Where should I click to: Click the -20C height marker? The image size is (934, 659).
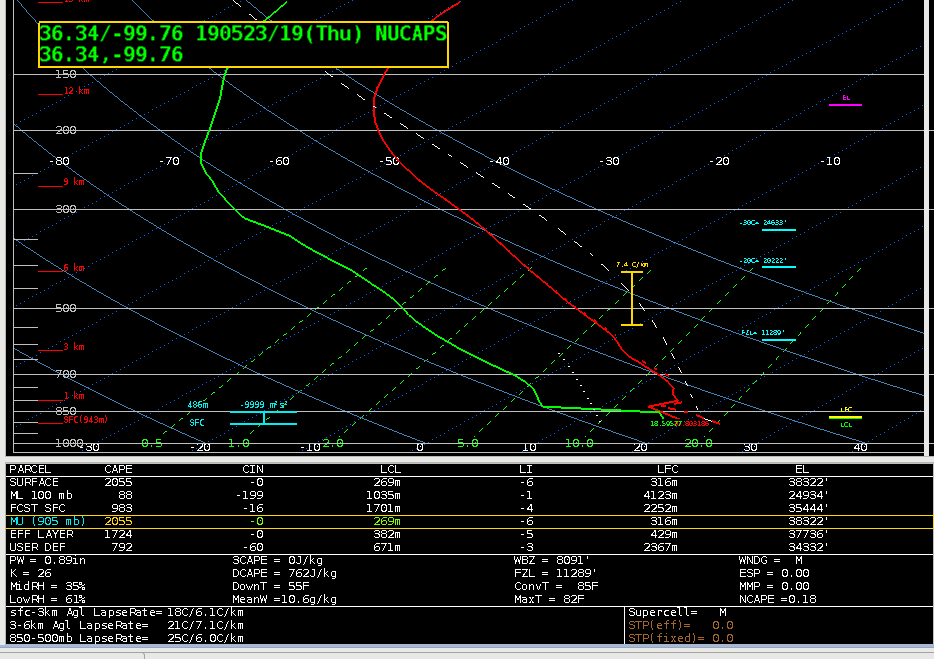[x=766, y=264]
